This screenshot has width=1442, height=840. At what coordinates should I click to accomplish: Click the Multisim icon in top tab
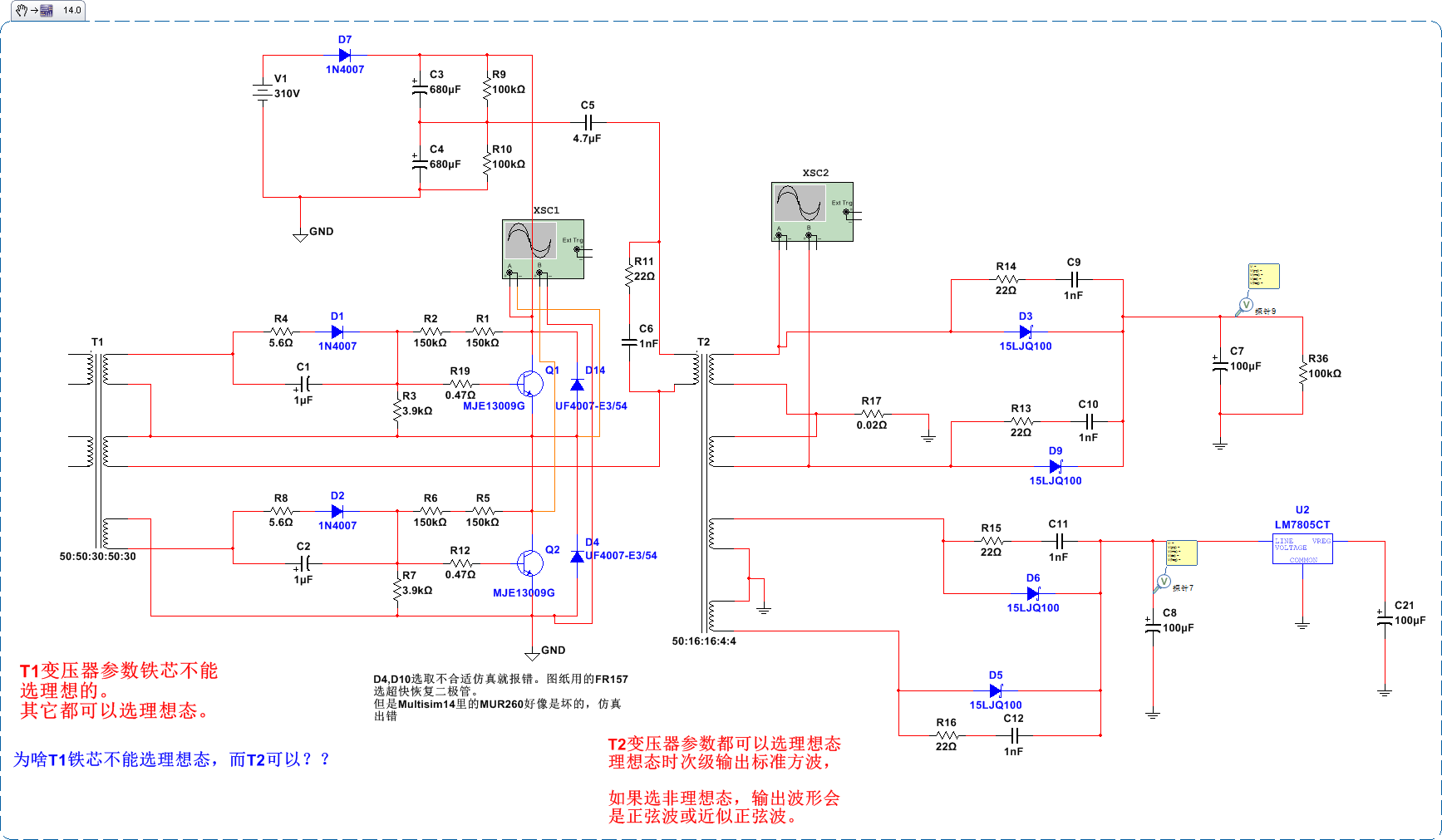(x=47, y=11)
